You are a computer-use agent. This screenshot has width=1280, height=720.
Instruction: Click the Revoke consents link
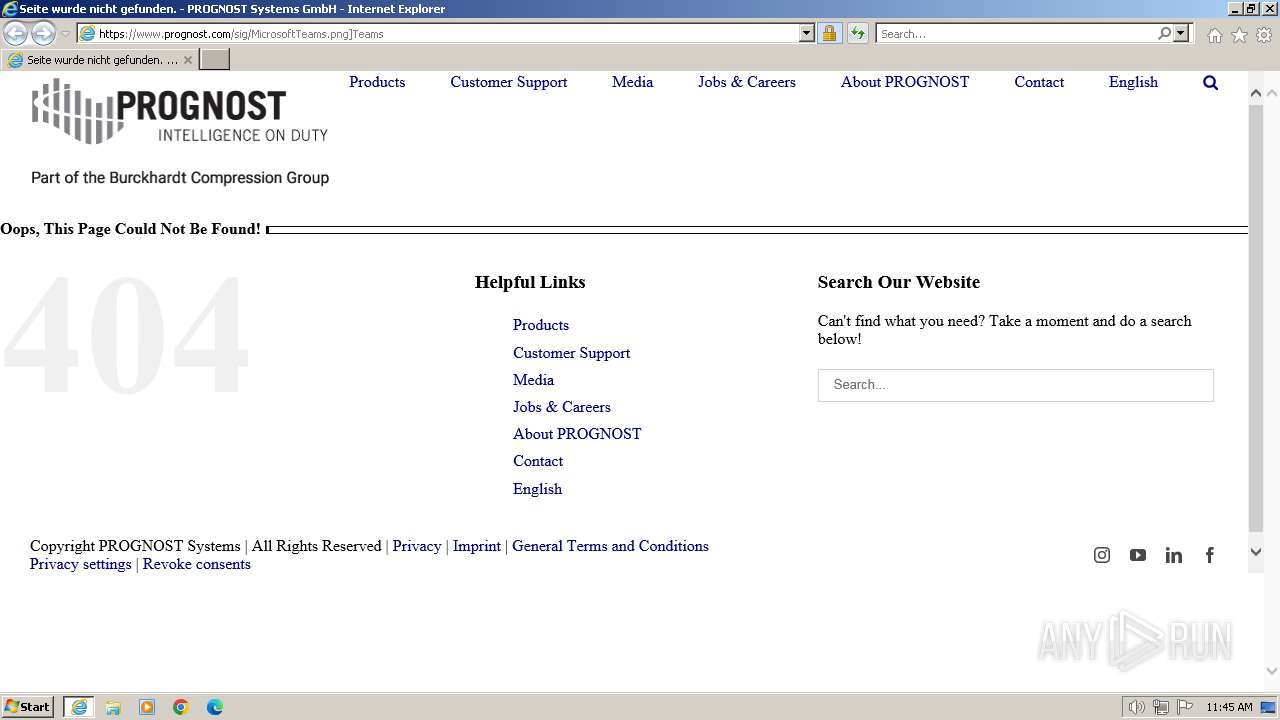click(x=197, y=564)
